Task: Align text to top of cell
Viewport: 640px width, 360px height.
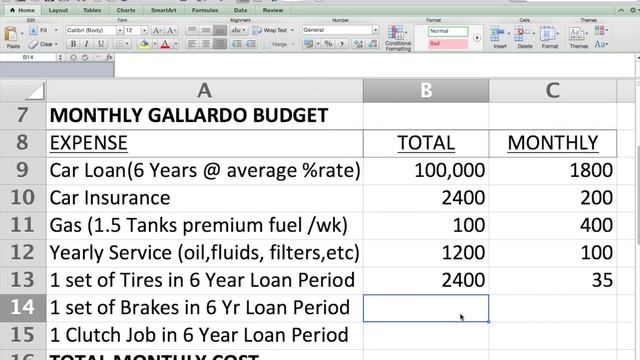Action: [x=192, y=30]
